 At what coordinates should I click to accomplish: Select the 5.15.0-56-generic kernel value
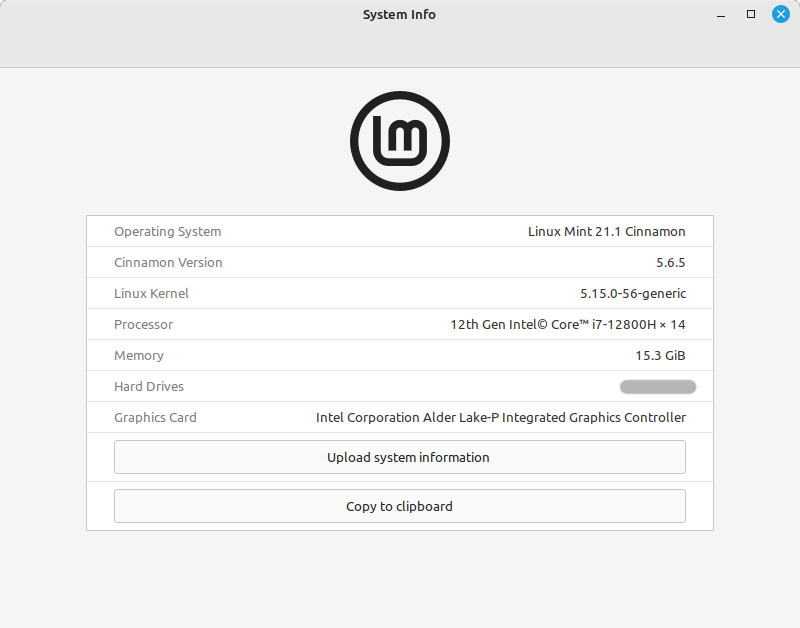click(x=633, y=294)
